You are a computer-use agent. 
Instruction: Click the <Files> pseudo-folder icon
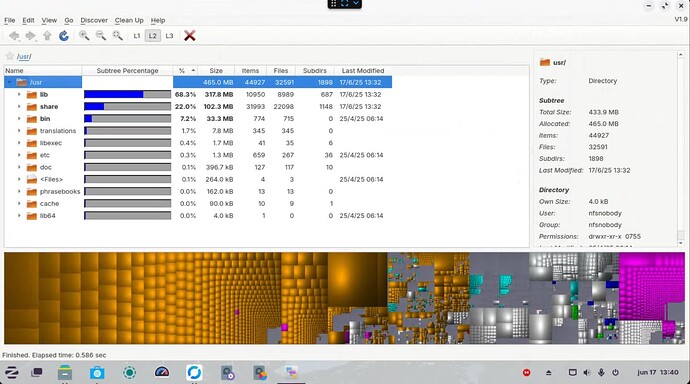pos(31,179)
